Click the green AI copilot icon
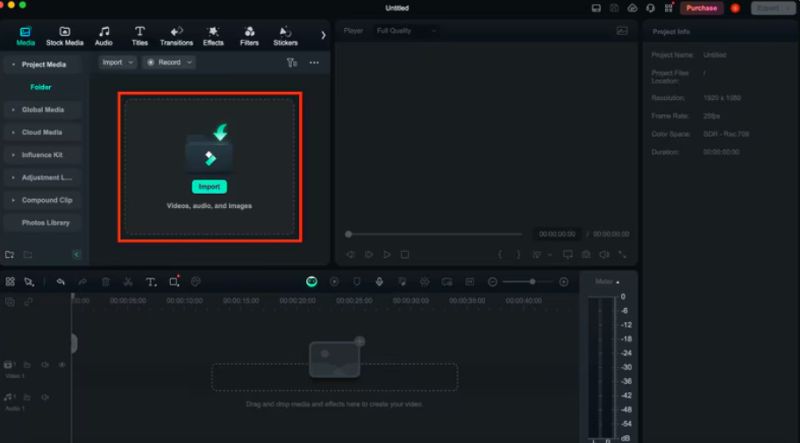Image resolution: width=800 pixels, height=443 pixels. click(x=312, y=282)
